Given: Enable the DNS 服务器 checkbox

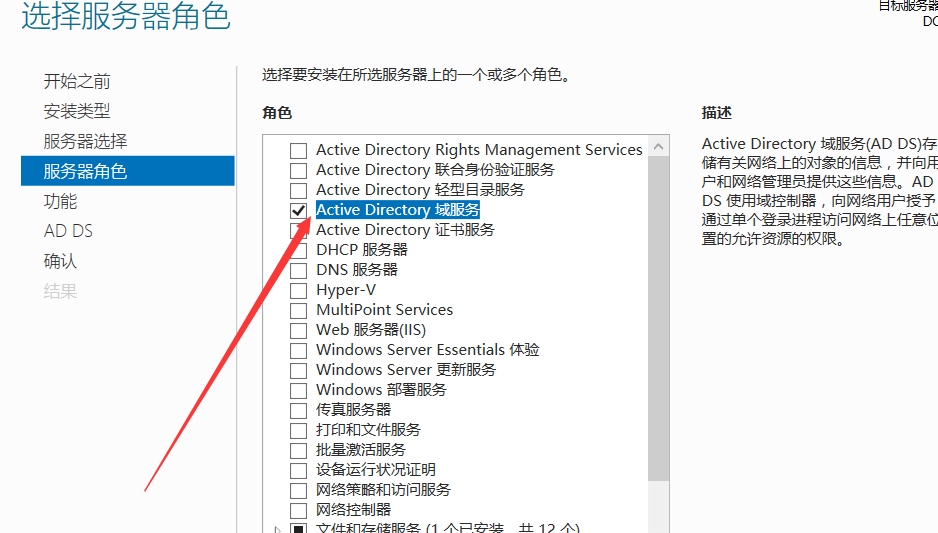Looking at the screenshot, I should 298,270.
